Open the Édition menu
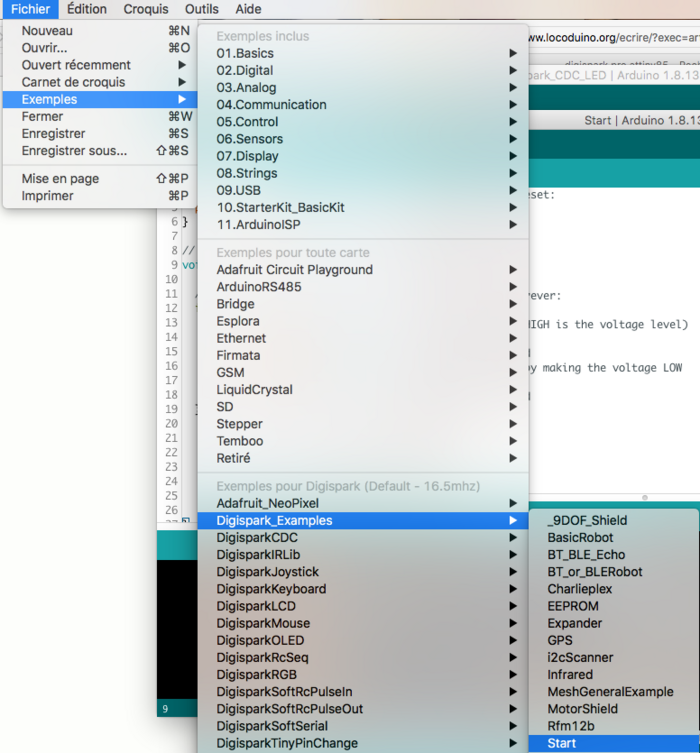This screenshot has height=753, width=700. click(x=86, y=9)
